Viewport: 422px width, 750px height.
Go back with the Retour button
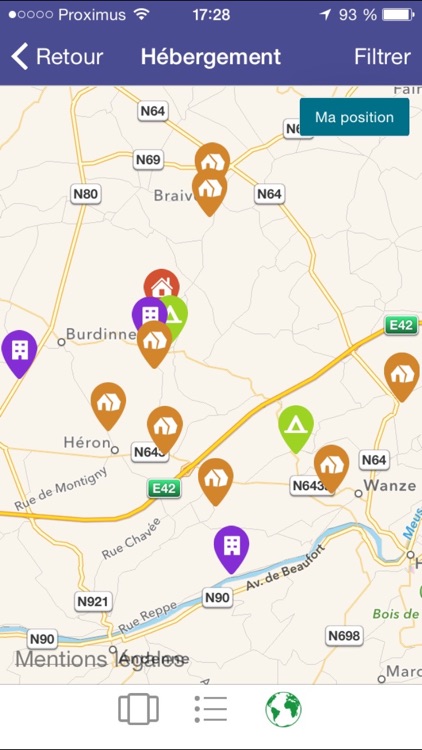click(57, 56)
